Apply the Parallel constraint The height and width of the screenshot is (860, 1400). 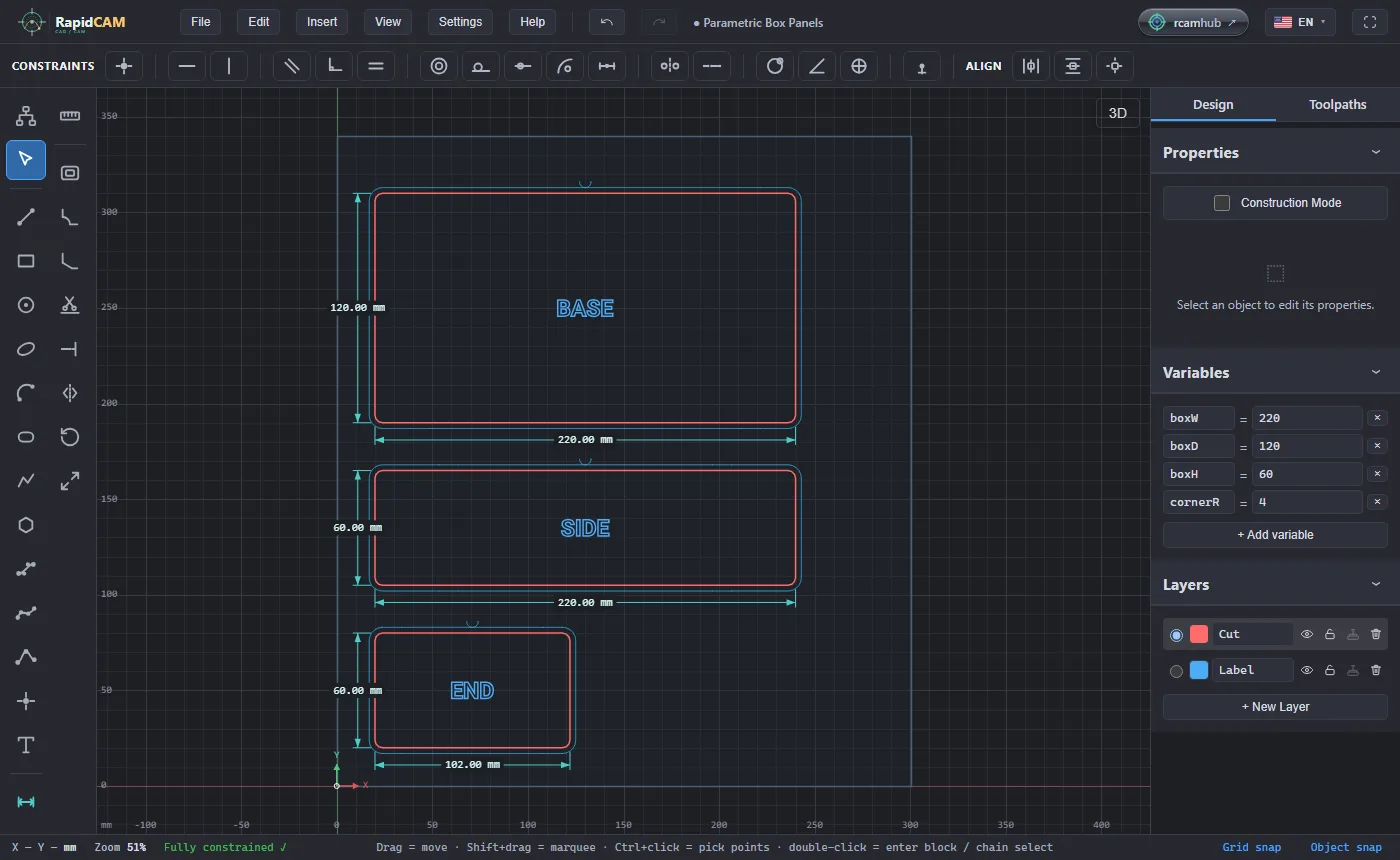pyautogui.click(x=292, y=66)
